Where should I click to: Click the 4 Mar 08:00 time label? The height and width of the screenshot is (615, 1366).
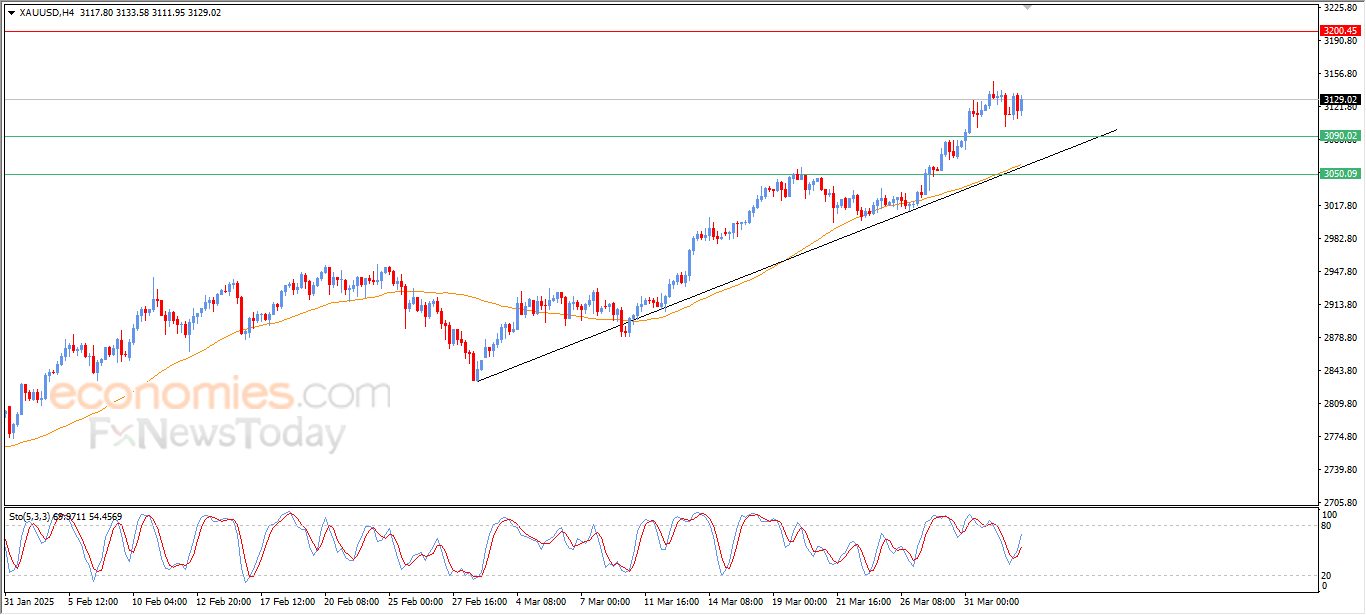click(x=540, y=602)
